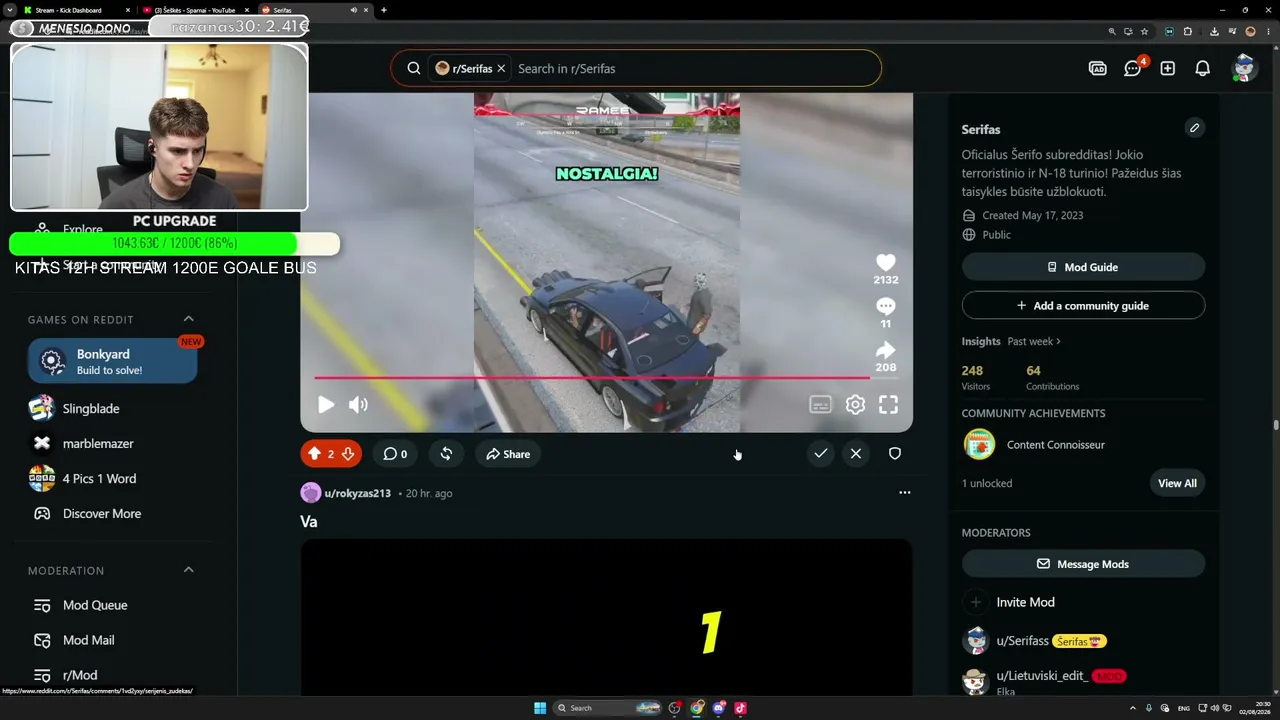
Task: Bookmark this page with the star
Action: pos(1144,31)
